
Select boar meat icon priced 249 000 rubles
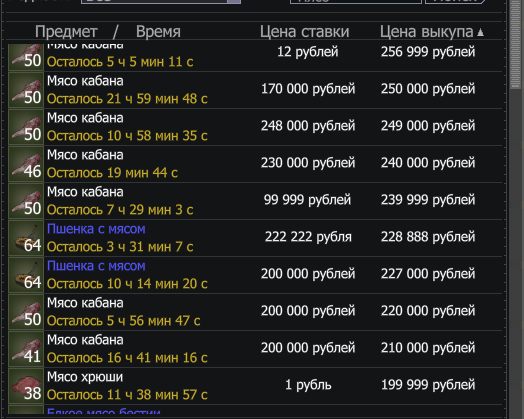click(x=26, y=127)
